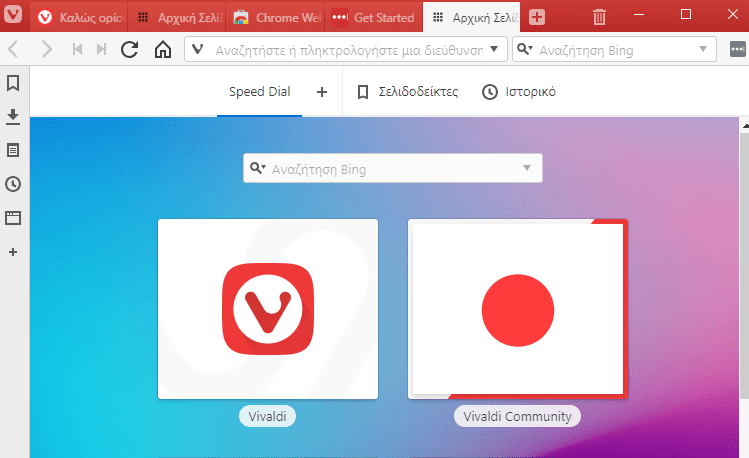This screenshot has height=458, width=749.
Task: Click the toolbar Bing search field
Action: pos(614,50)
